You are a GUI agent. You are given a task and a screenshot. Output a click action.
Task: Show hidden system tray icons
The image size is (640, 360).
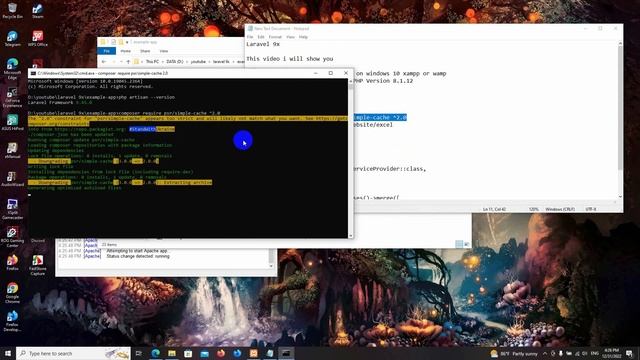point(545,353)
